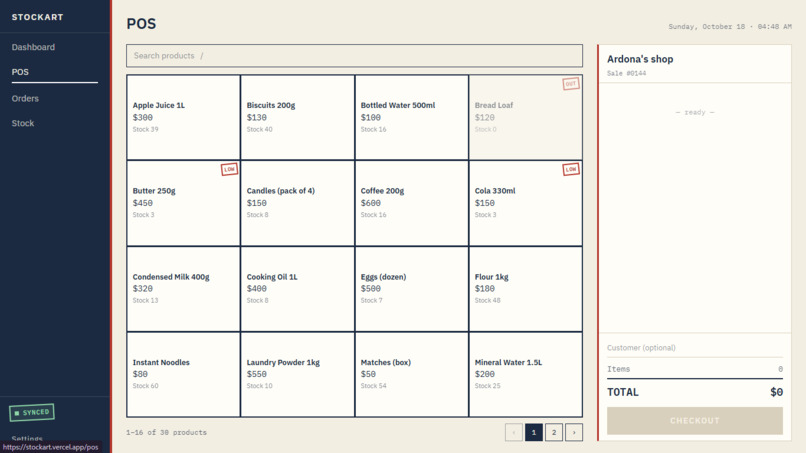
Task: Click the CHECKOUT button
Action: coord(694,421)
